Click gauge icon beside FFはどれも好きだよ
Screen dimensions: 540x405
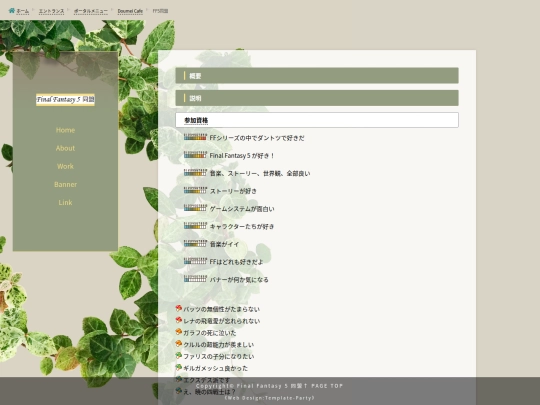click(x=195, y=261)
